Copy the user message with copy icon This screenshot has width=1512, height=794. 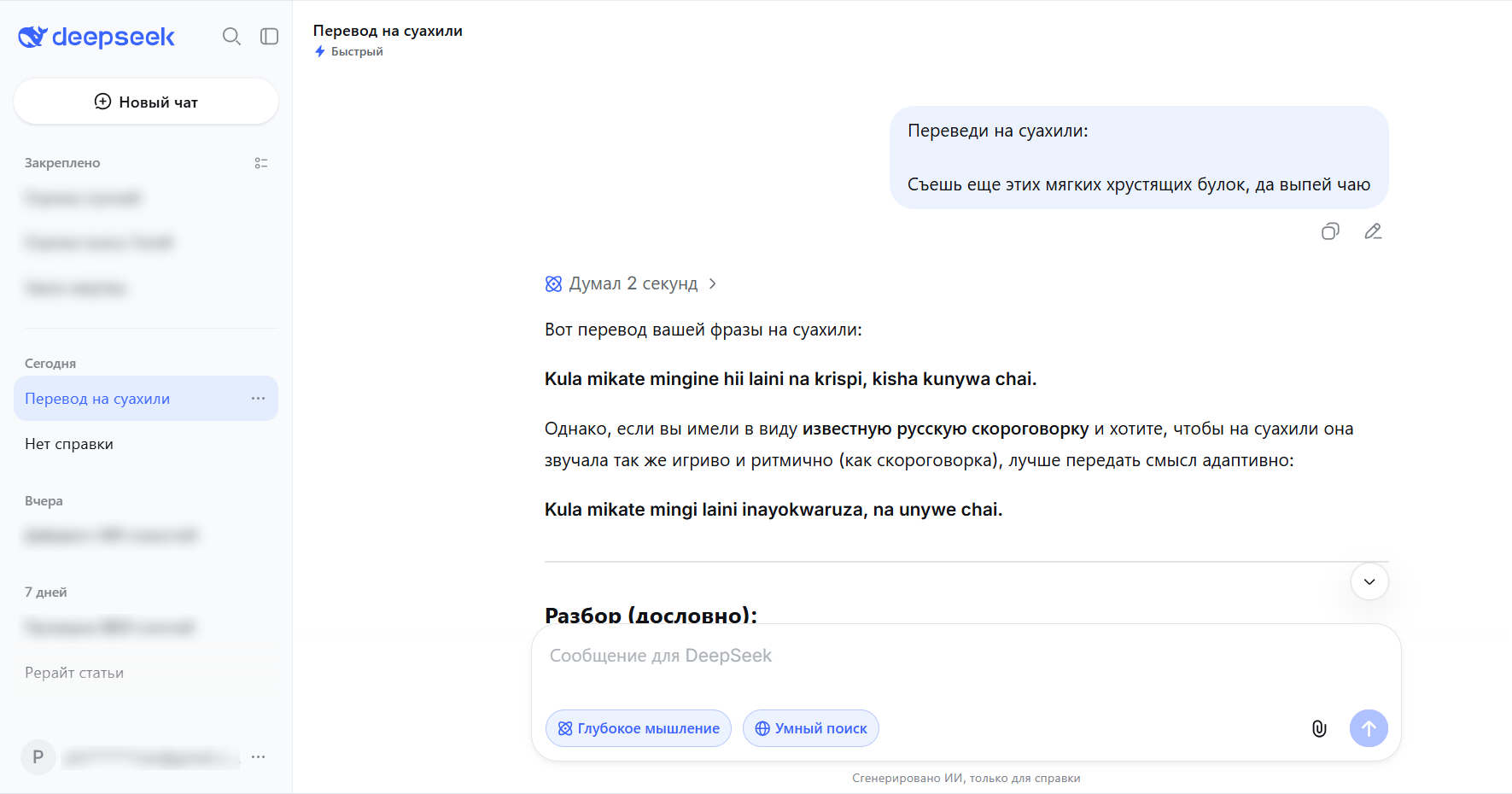pyautogui.click(x=1330, y=231)
